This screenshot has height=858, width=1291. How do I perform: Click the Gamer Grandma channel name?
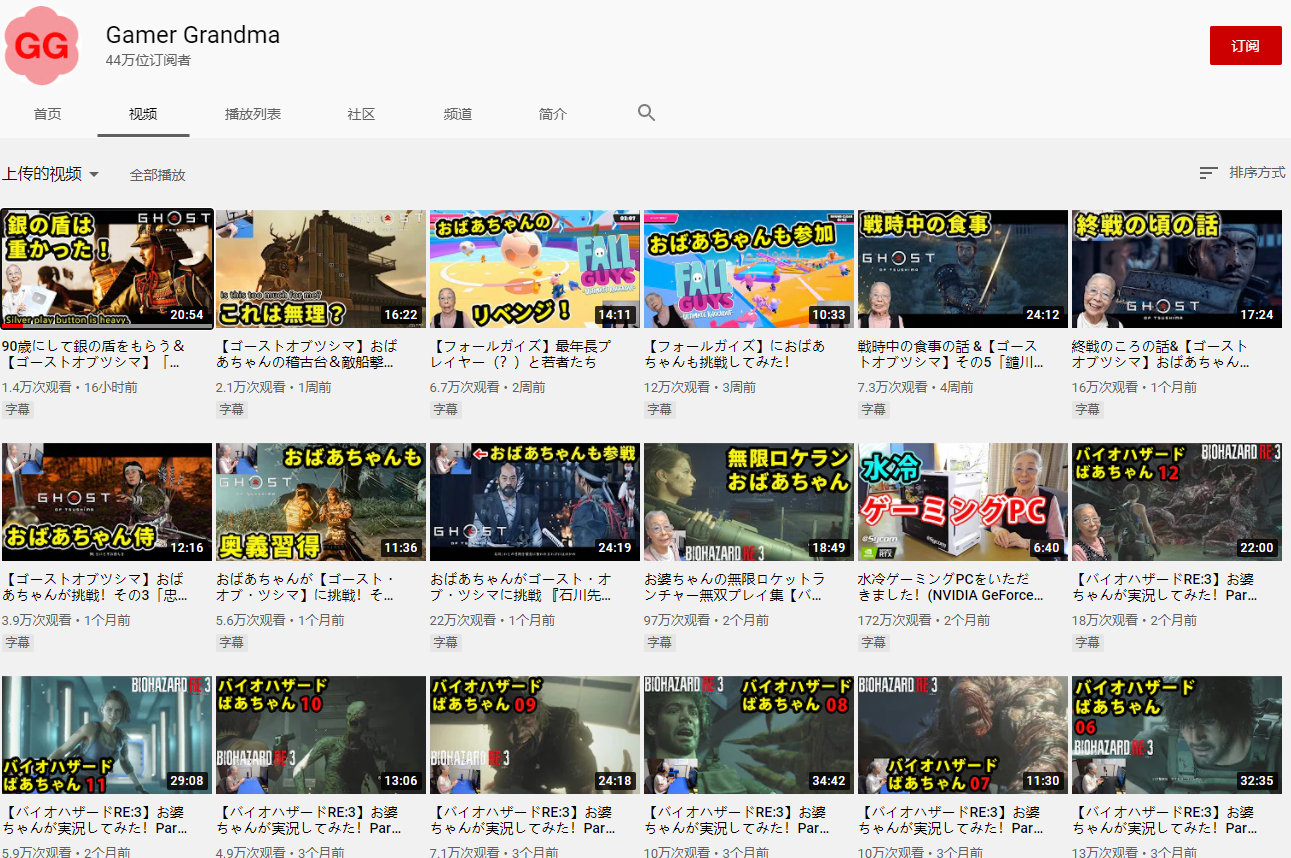(193, 35)
